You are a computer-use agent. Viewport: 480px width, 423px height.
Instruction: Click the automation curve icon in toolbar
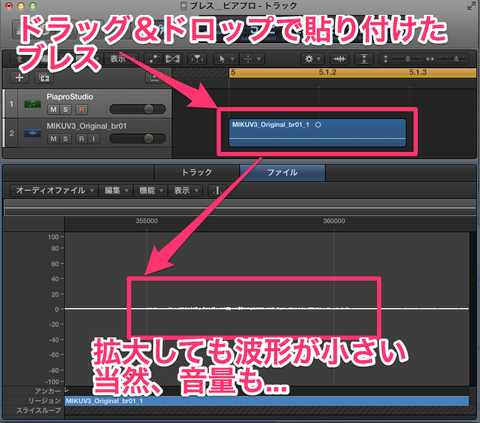point(153,59)
